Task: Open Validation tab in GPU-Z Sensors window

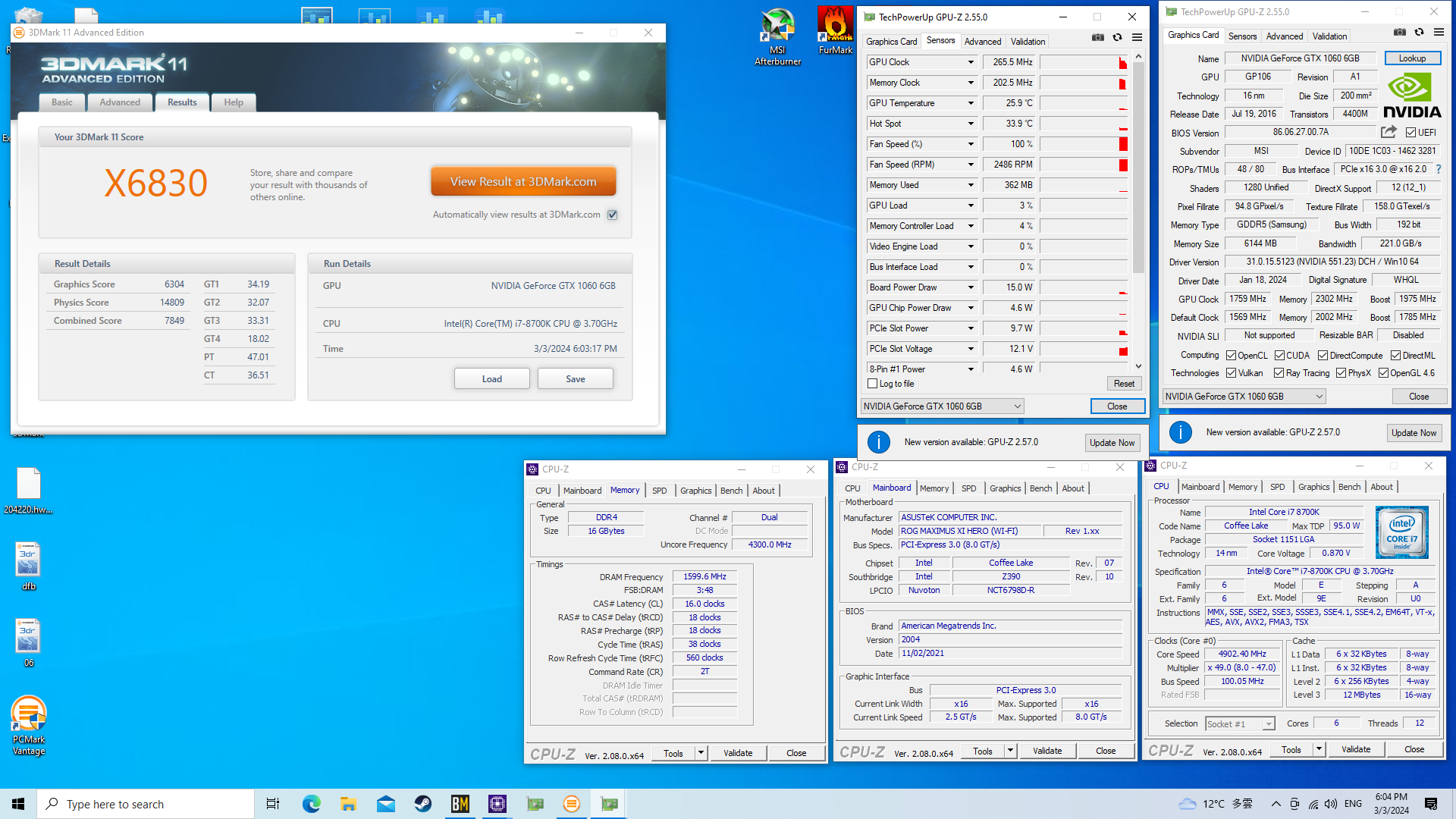Action: 1028,42
